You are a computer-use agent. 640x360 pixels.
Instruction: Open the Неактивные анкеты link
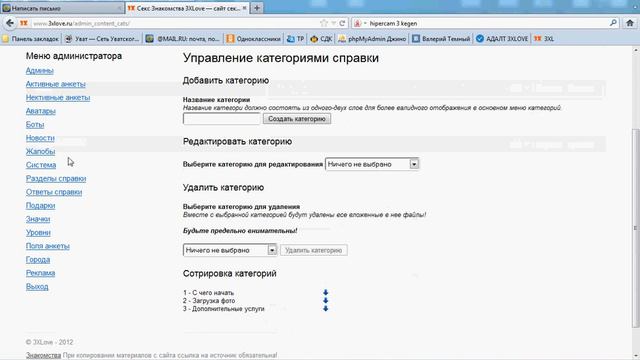[58, 98]
